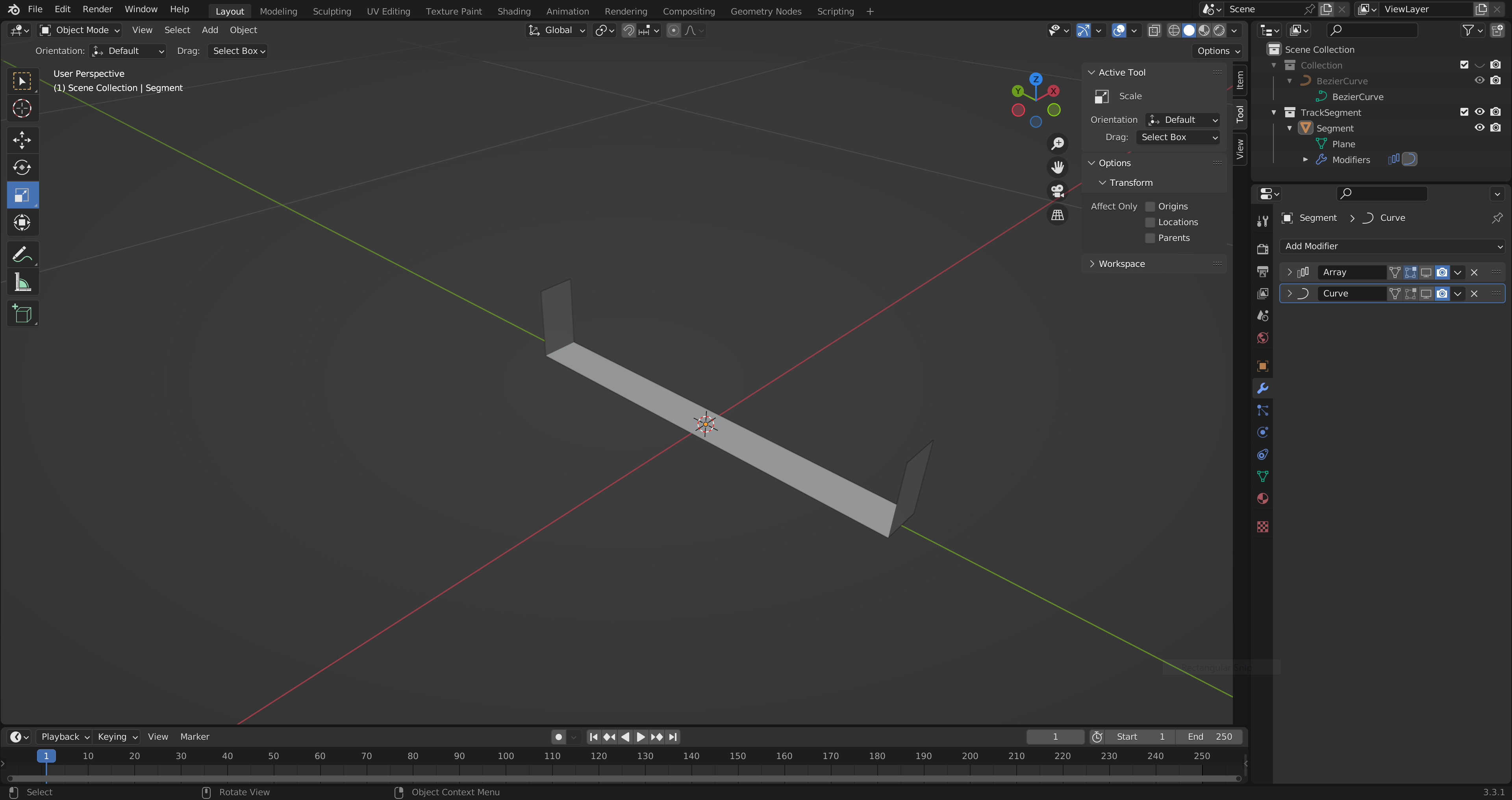
Task: Click the Pan view hand icon
Action: tap(1058, 167)
